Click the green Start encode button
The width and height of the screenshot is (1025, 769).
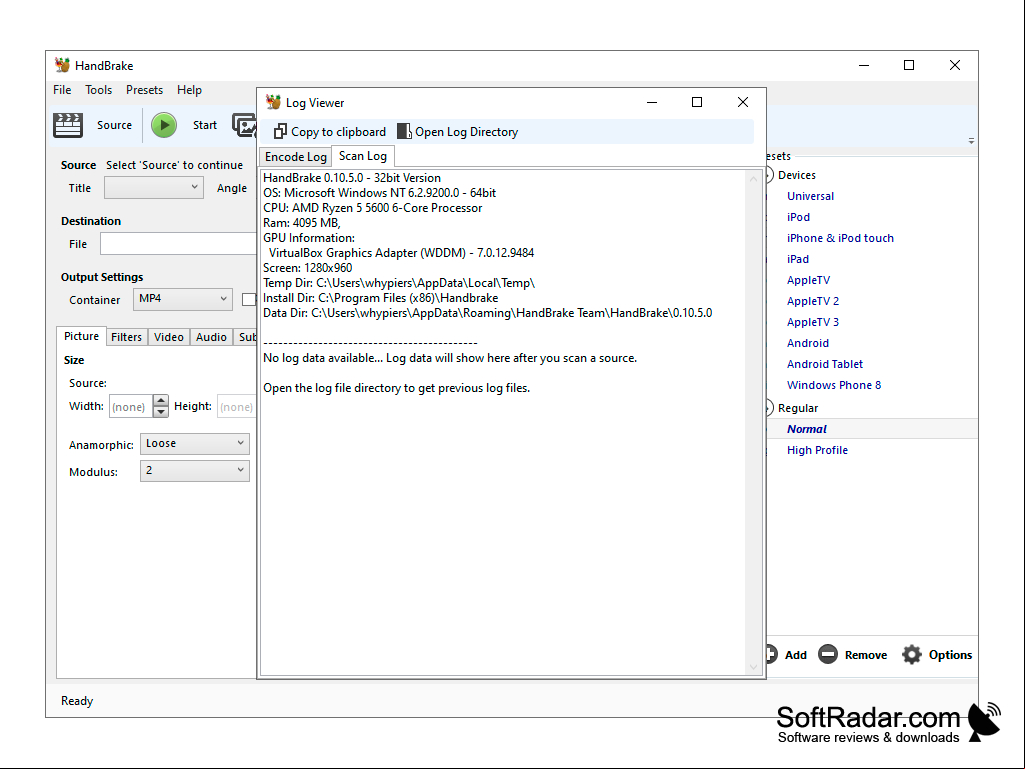(x=164, y=125)
